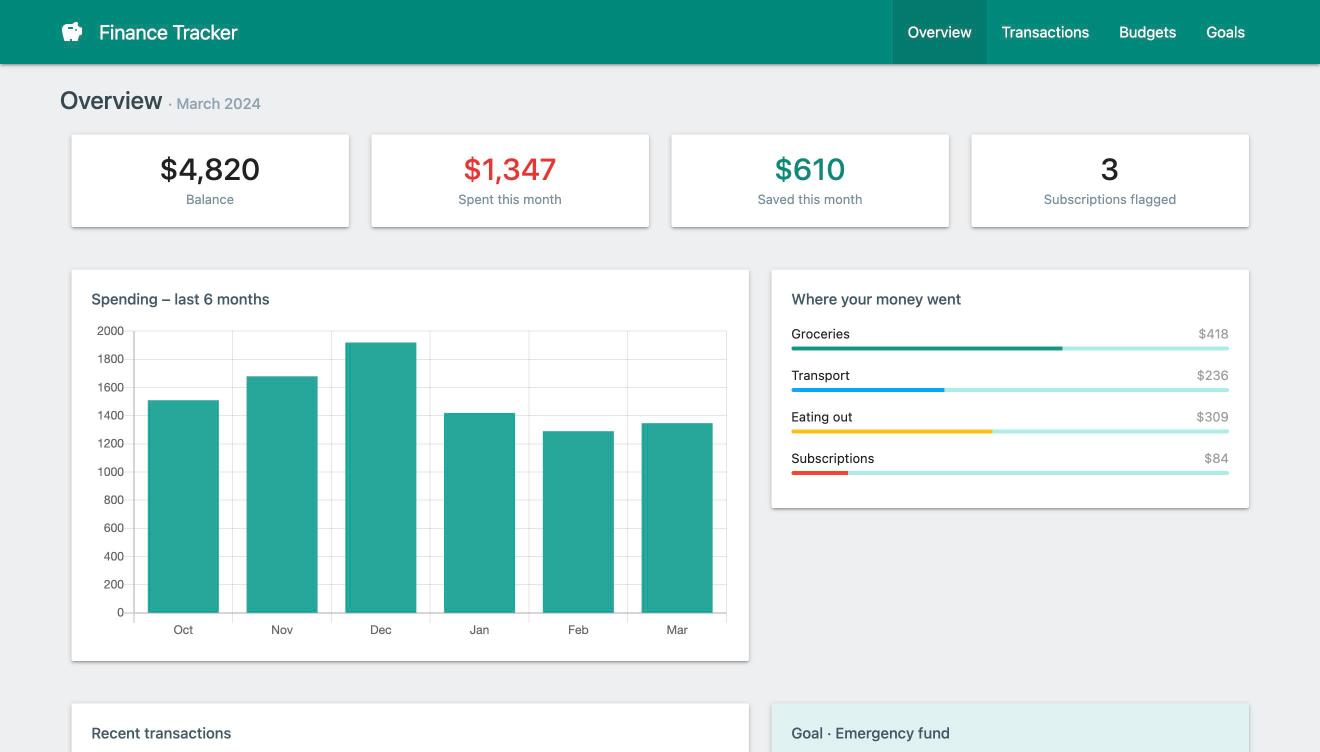This screenshot has height=752, width=1320.
Task: Select the $1,347 Spent this month card
Action: point(510,181)
